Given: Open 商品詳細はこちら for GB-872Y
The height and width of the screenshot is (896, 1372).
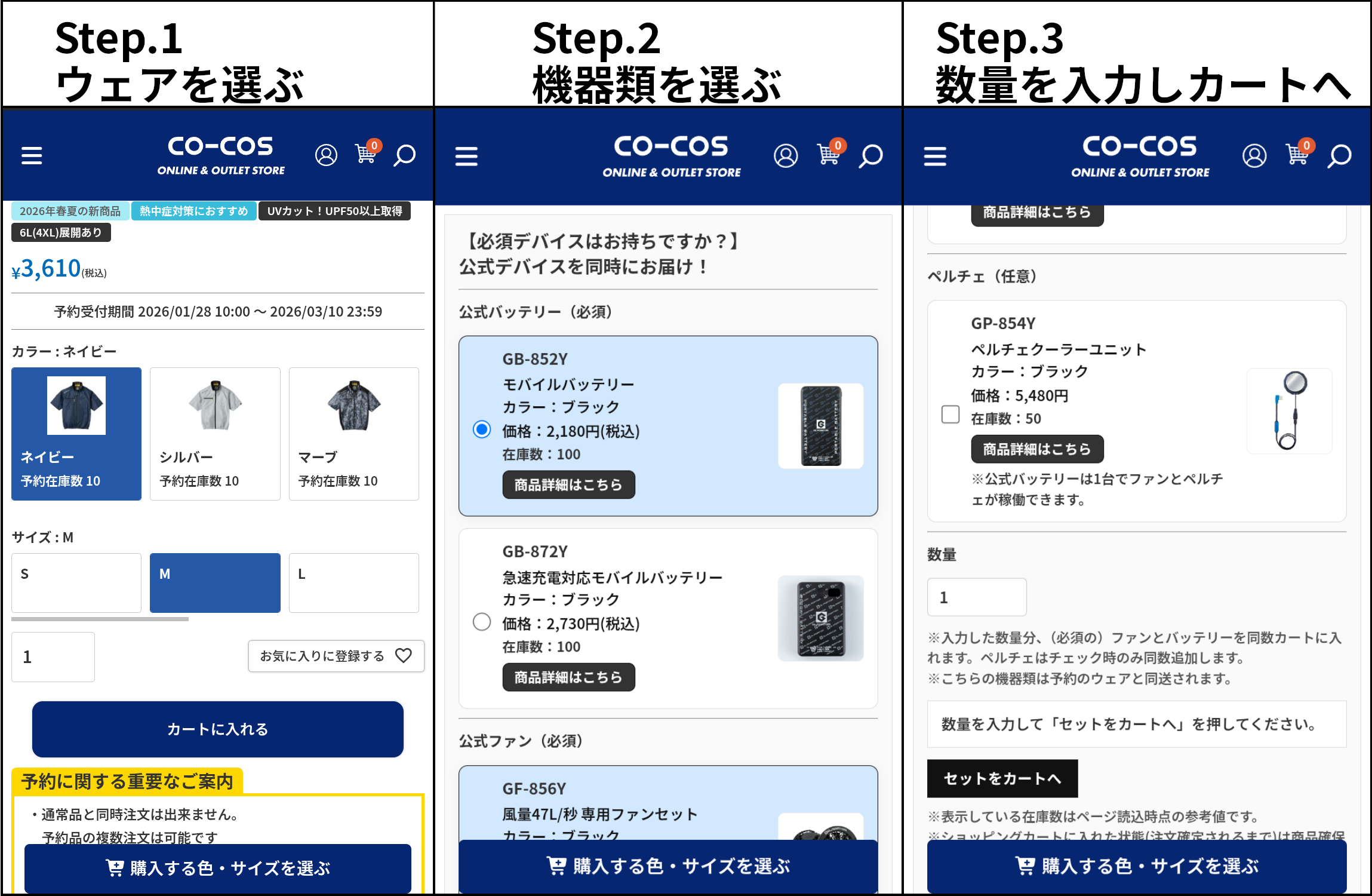Looking at the screenshot, I should (568, 677).
